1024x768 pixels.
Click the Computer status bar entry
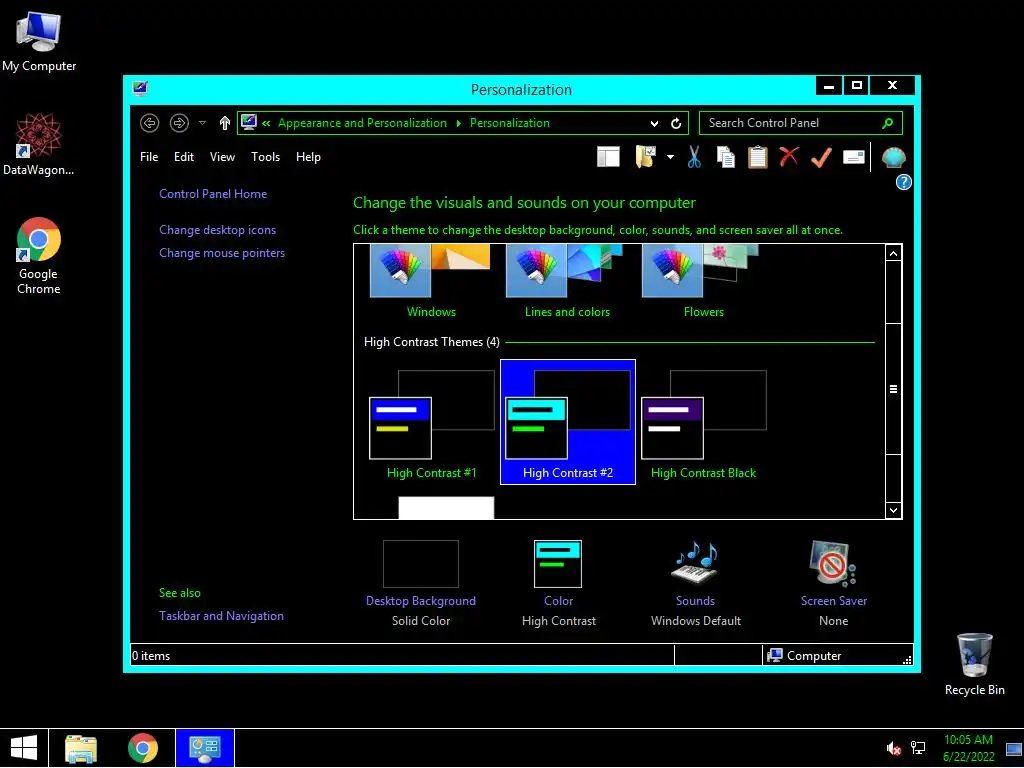(x=805, y=655)
